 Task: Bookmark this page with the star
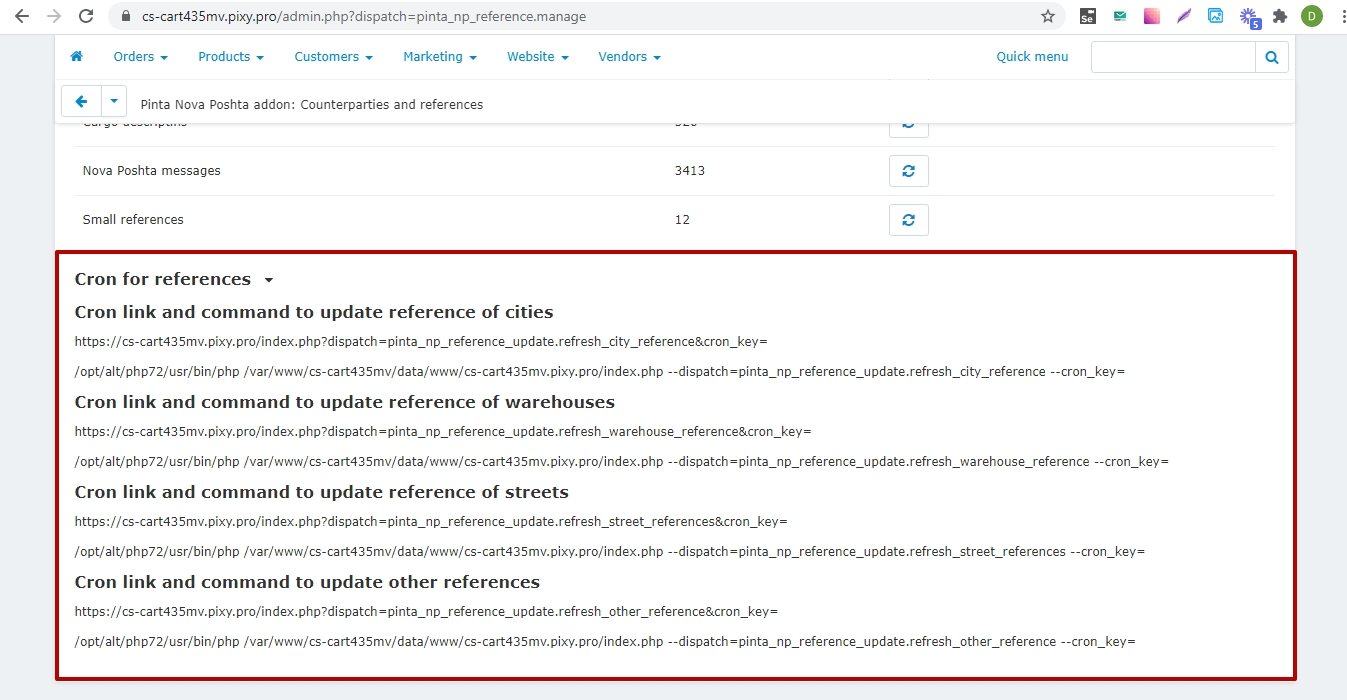tap(1048, 16)
